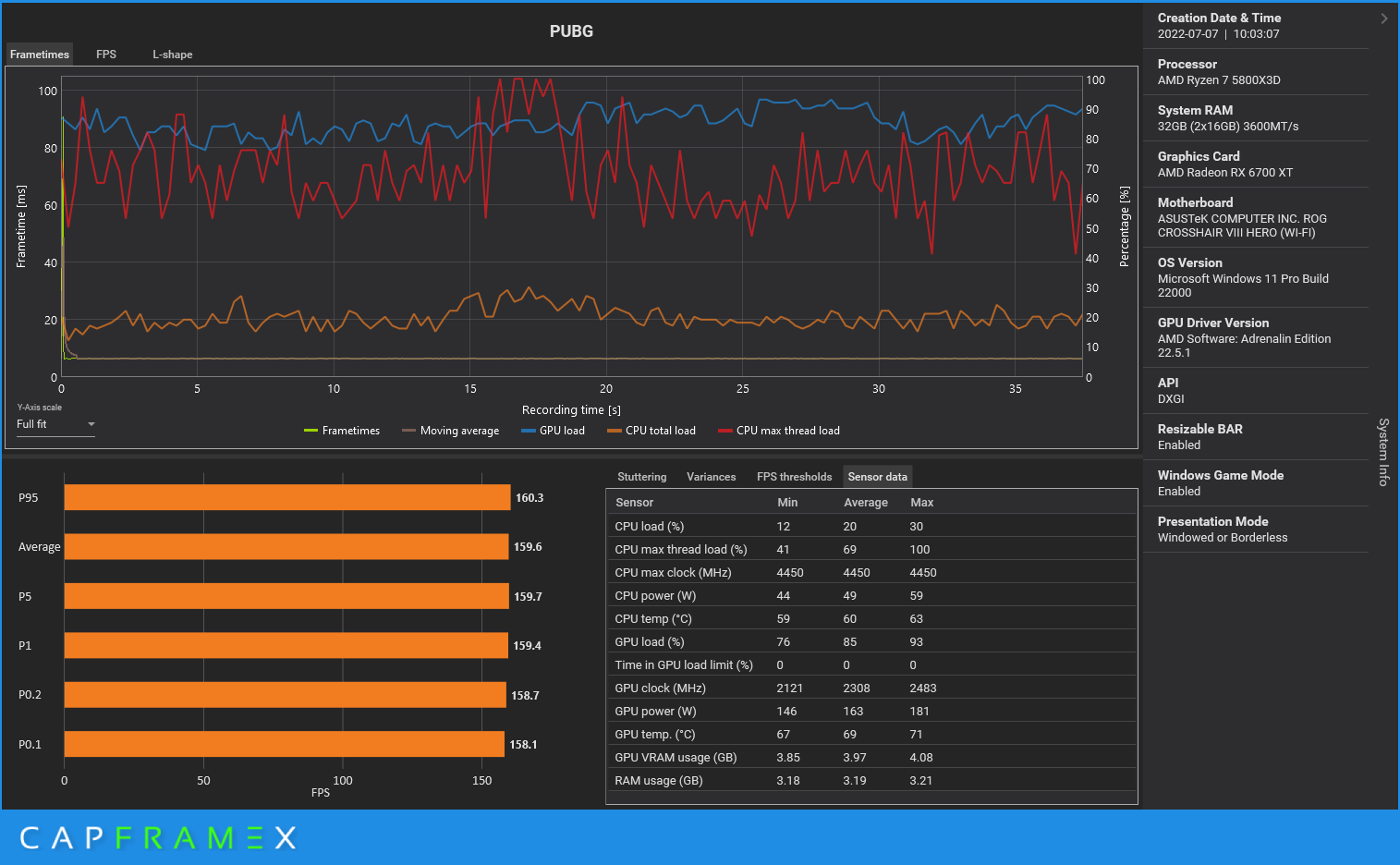Toggle the GPU load legend entry
The width and height of the screenshot is (1400, 865).
coord(553,431)
